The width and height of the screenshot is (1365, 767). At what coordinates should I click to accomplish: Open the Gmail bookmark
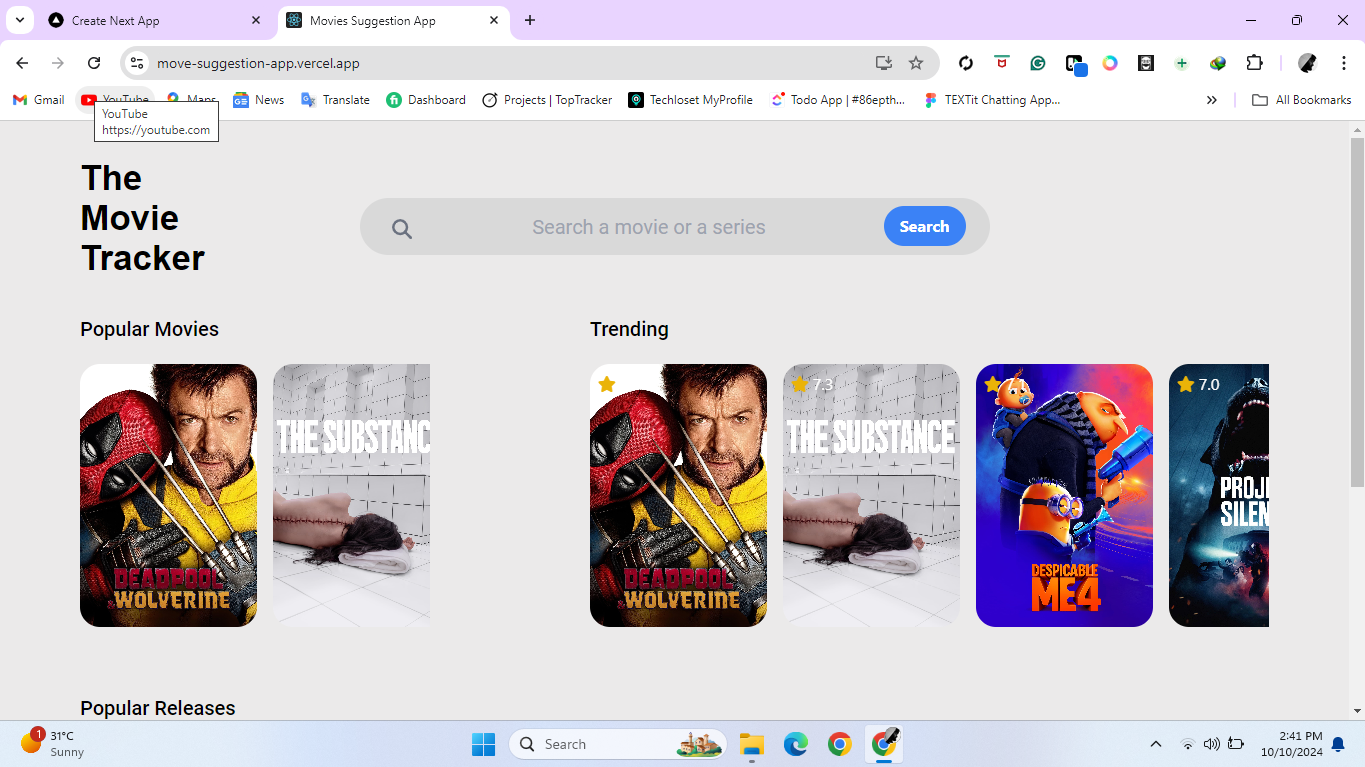[38, 100]
